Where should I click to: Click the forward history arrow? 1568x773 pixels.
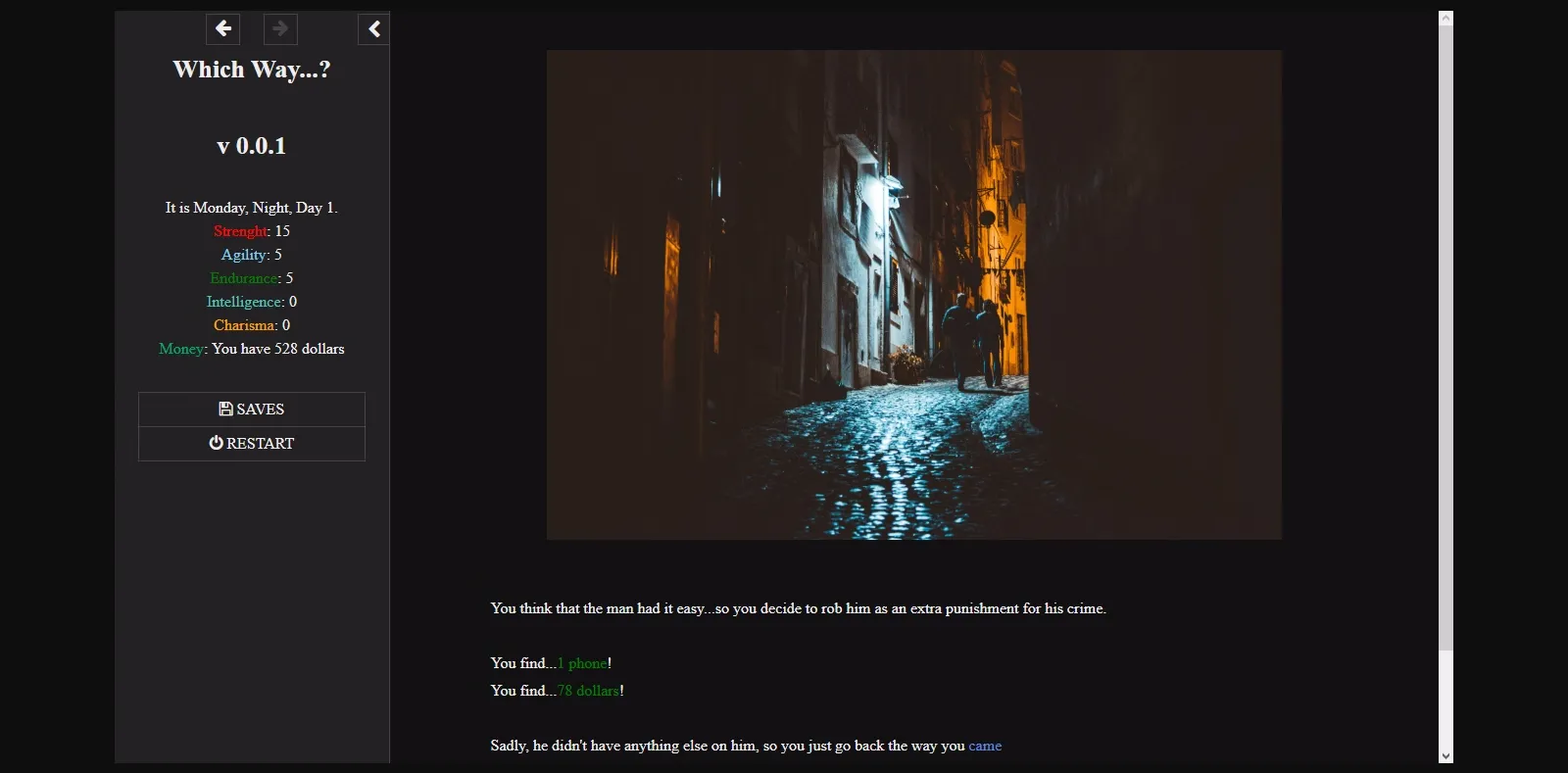point(280,28)
